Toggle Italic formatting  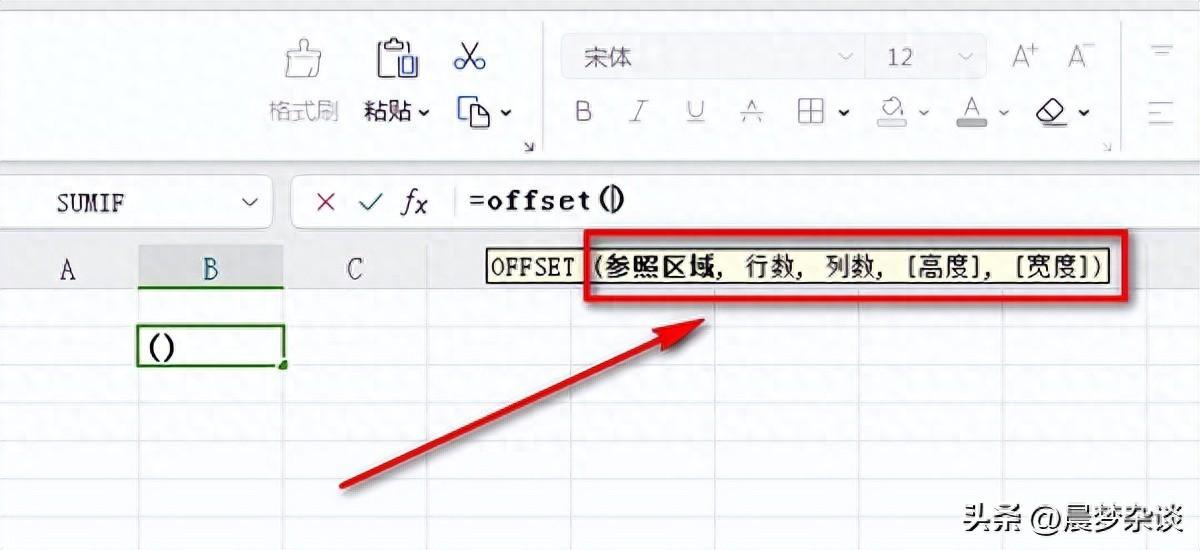[x=641, y=112]
